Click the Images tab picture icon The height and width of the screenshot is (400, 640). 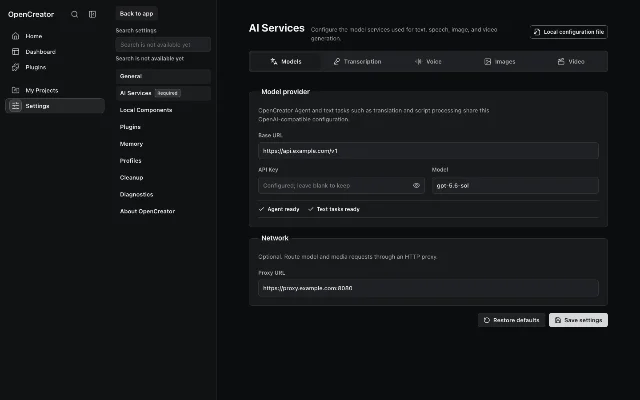(487, 61)
